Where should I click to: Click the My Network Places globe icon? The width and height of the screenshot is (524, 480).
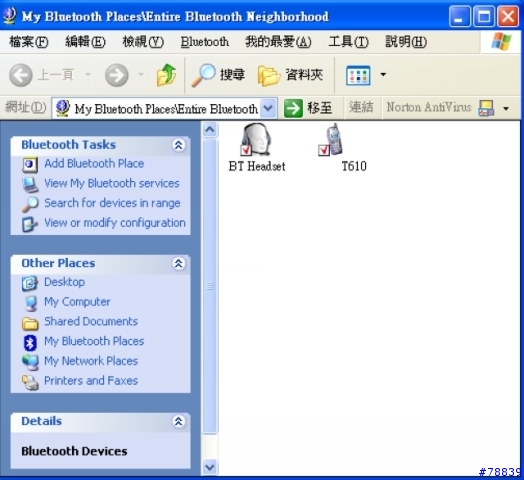tap(30, 362)
